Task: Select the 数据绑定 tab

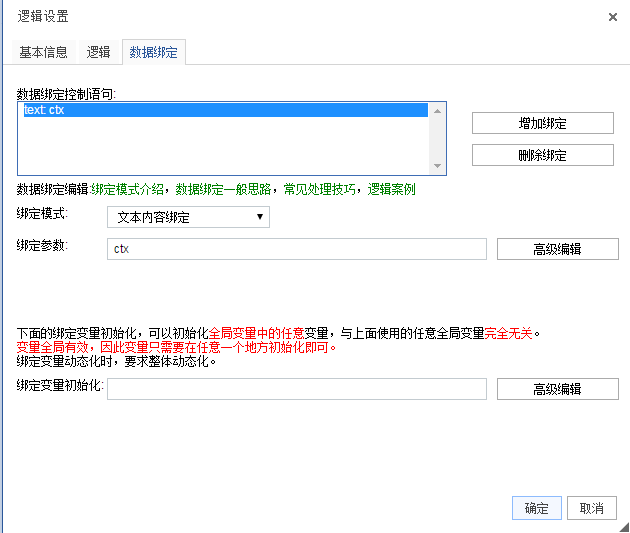Action: 153,52
